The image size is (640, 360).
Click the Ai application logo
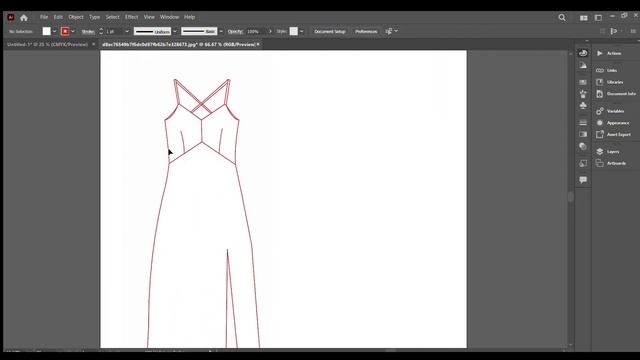click(x=11, y=17)
